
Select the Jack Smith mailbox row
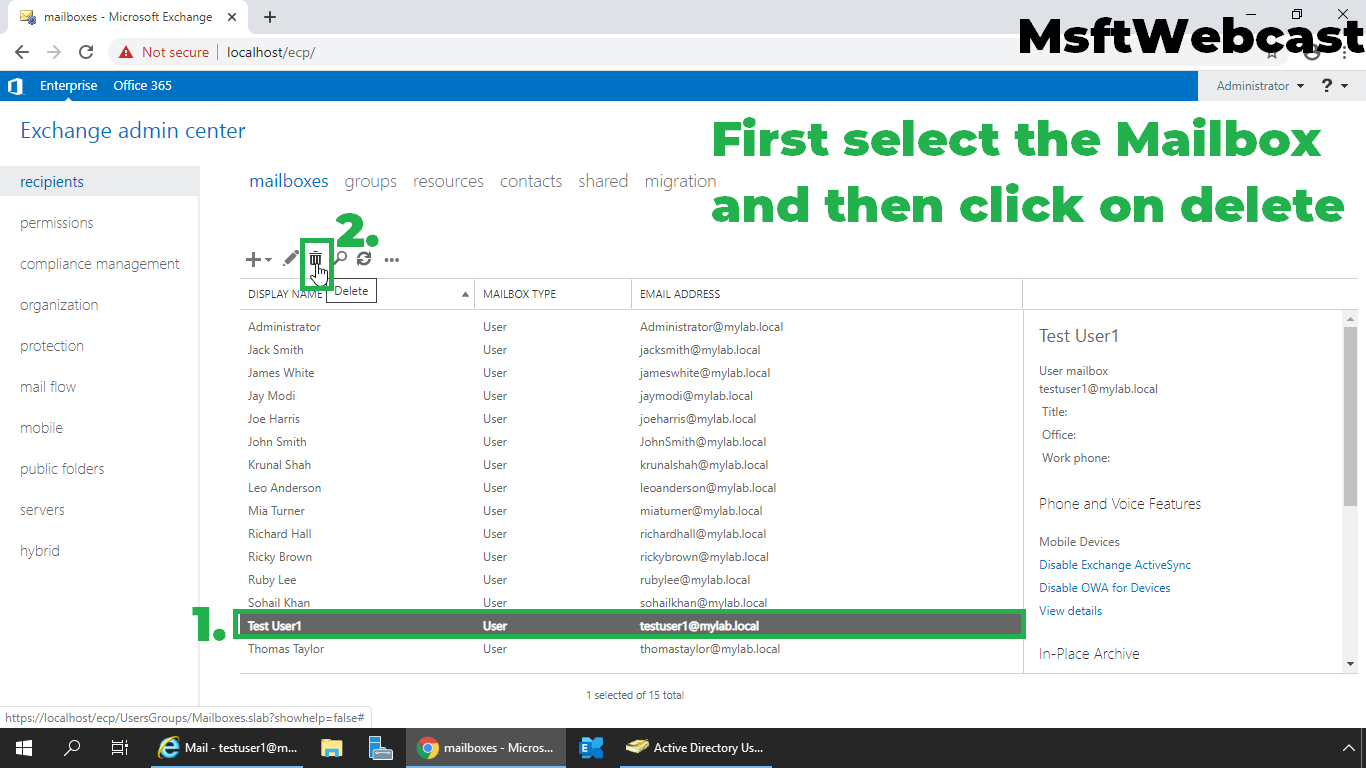[631, 350]
